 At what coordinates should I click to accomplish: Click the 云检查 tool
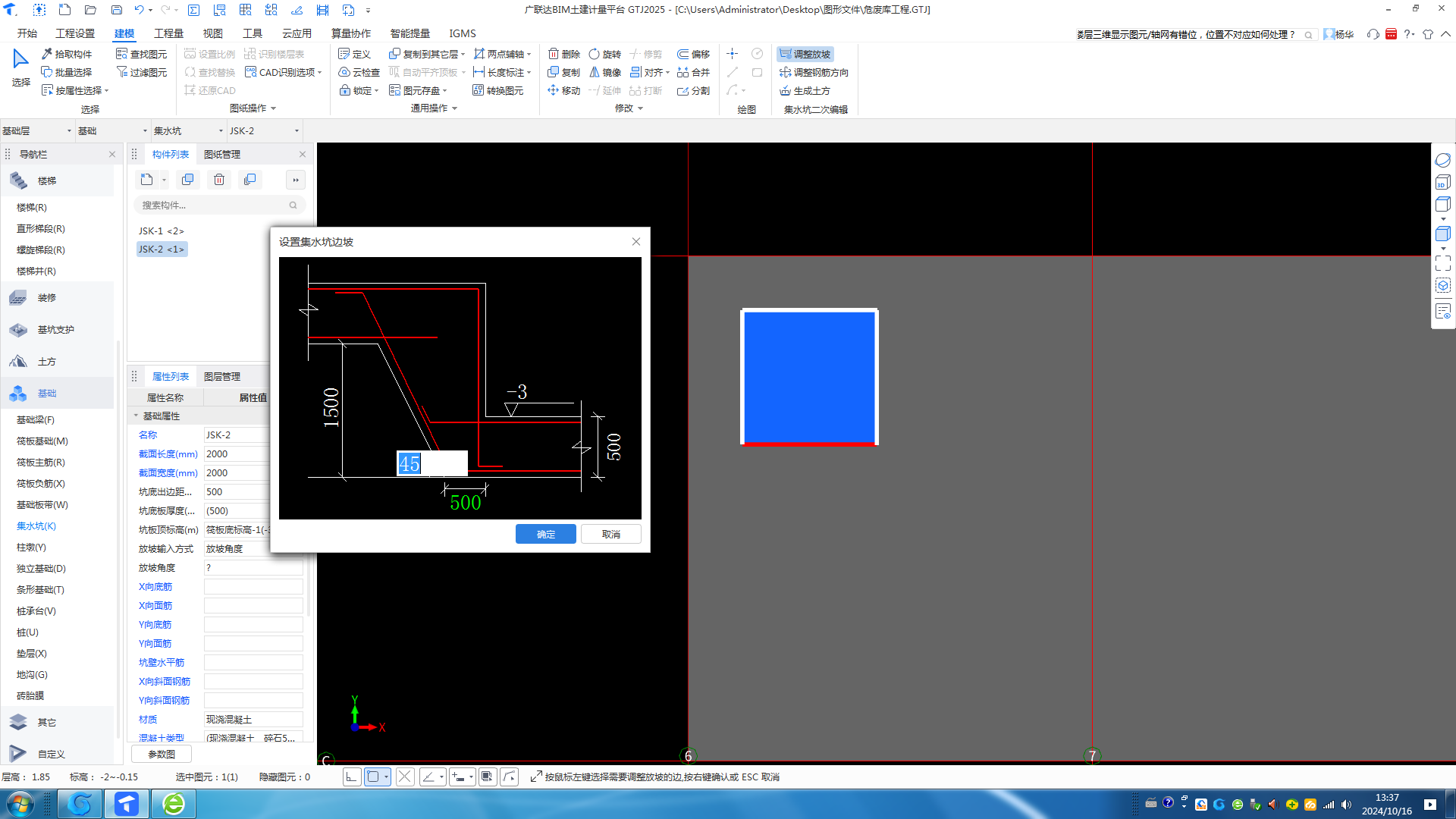359,72
